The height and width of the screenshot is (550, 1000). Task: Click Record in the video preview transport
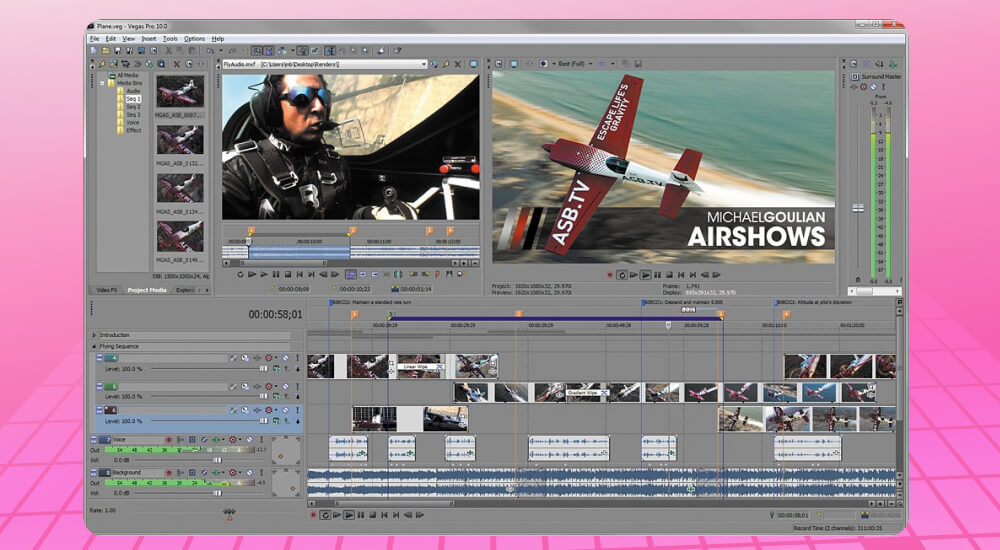pos(610,275)
